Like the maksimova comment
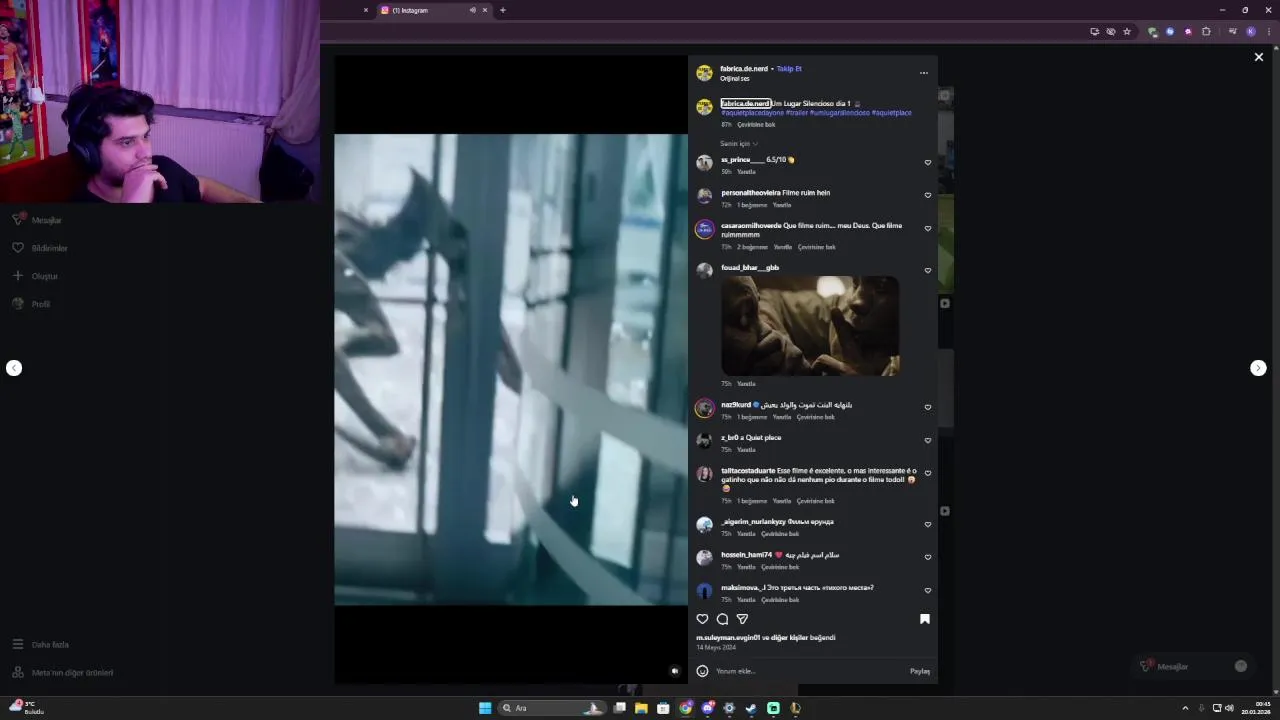Viewport: 1280px width, 720px height. coord(928,590)
